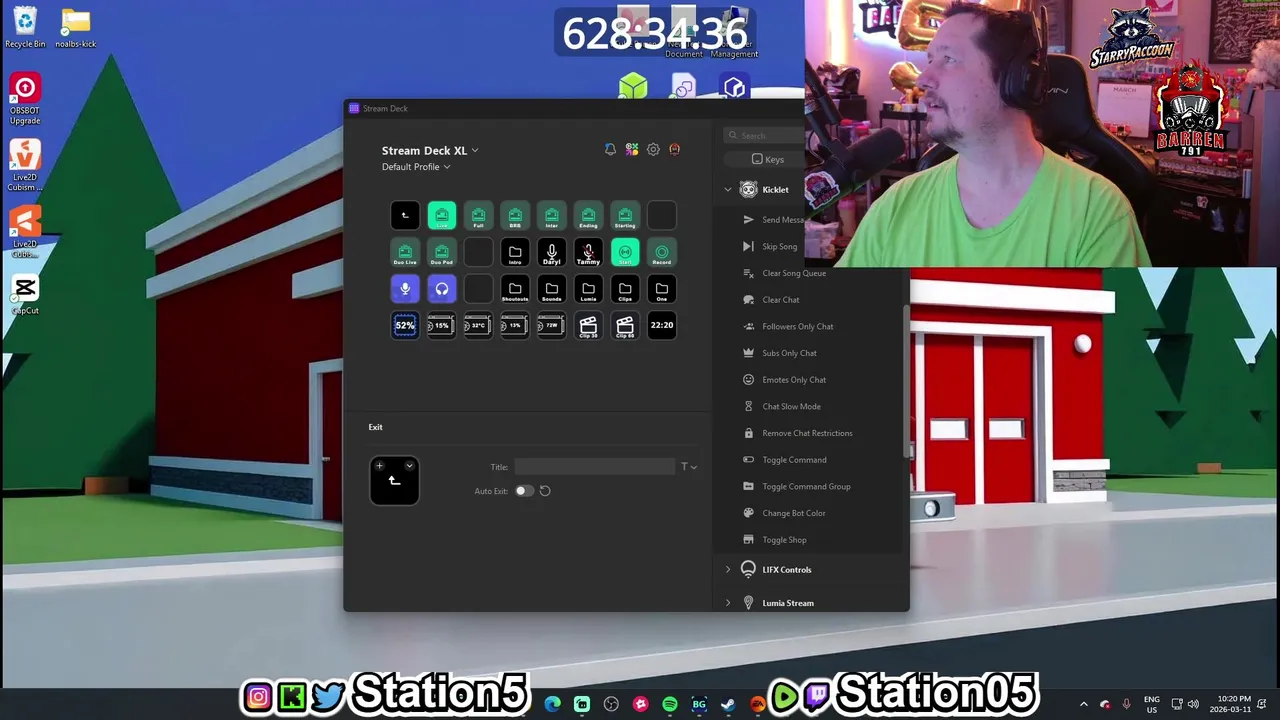The width and height of the screenshot is (1280, 720).
Task: Show hidden system tray icons
Action: tap(1084, 704)
